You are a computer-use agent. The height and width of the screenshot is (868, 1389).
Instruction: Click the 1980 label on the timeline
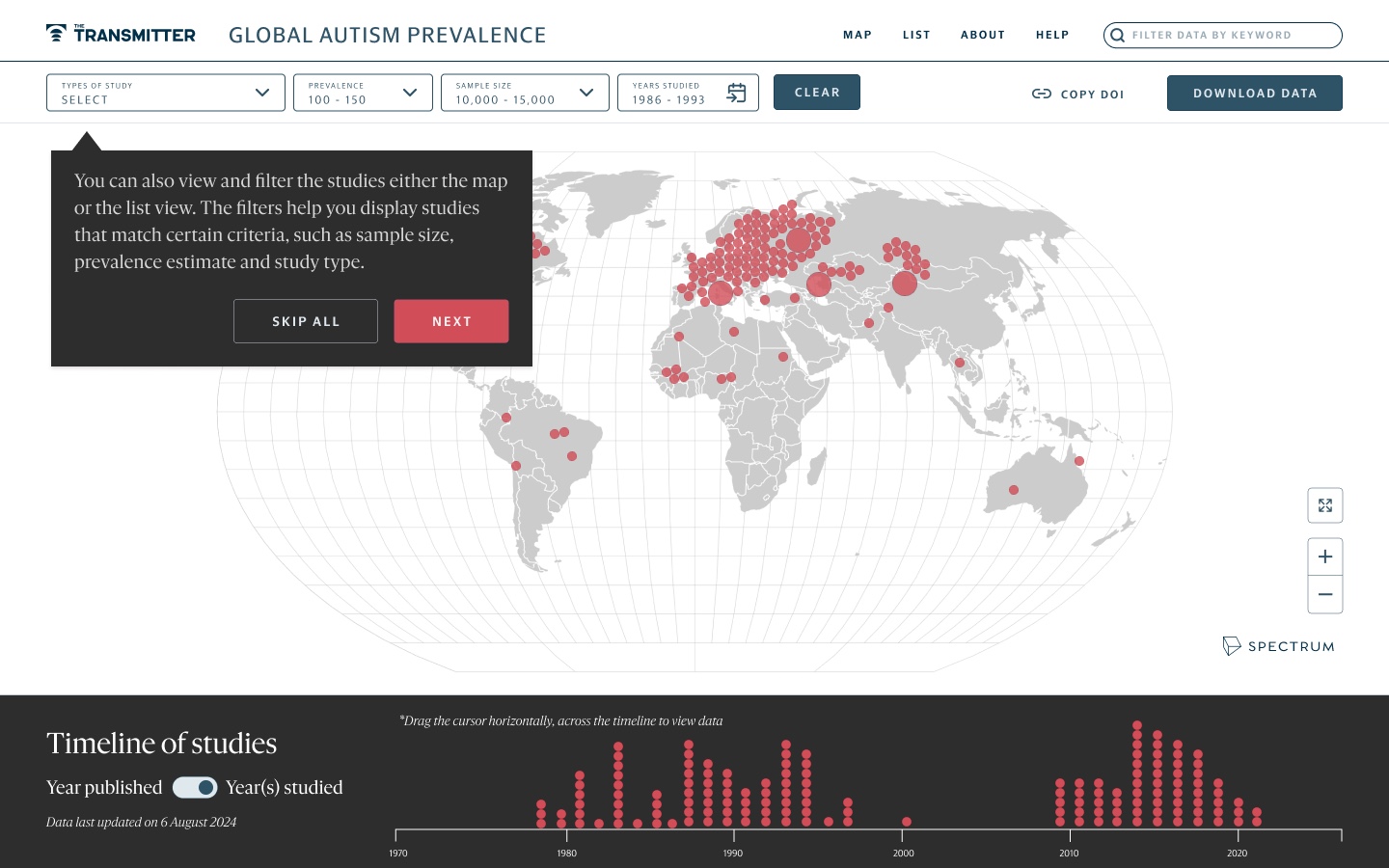tap(566, 854)
